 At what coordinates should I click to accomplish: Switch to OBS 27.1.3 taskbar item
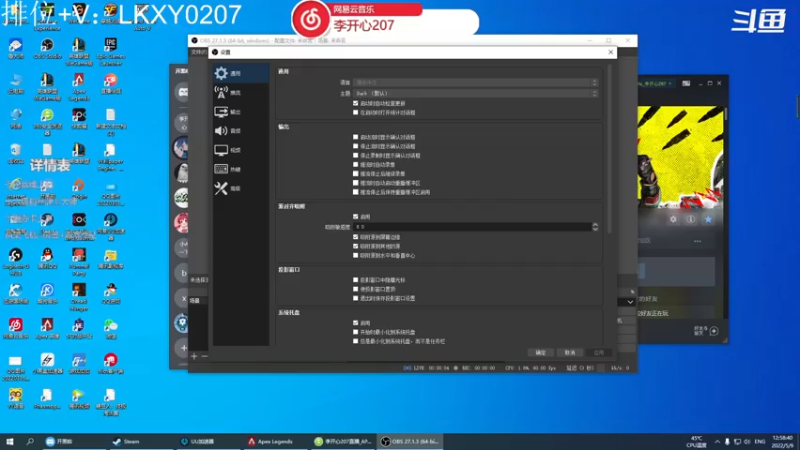coord(410,441)
